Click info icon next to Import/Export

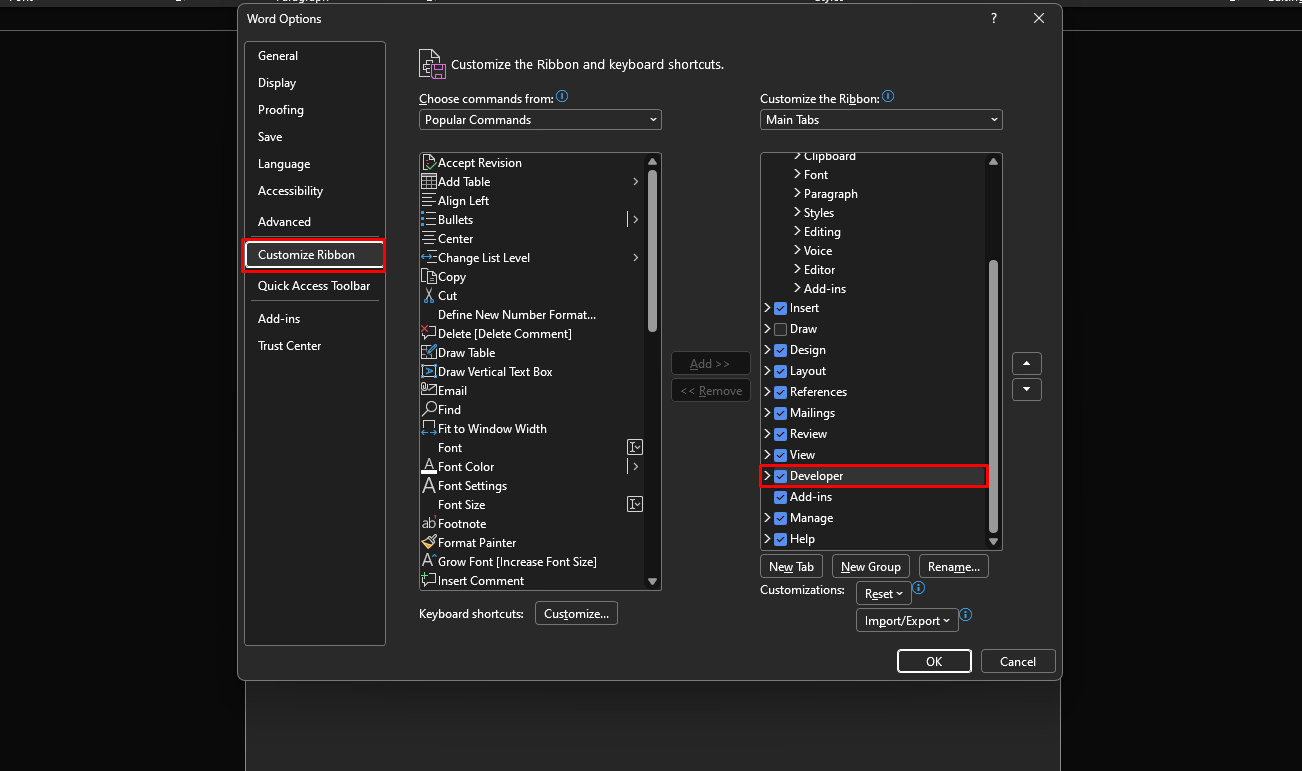tap(966, 615)
